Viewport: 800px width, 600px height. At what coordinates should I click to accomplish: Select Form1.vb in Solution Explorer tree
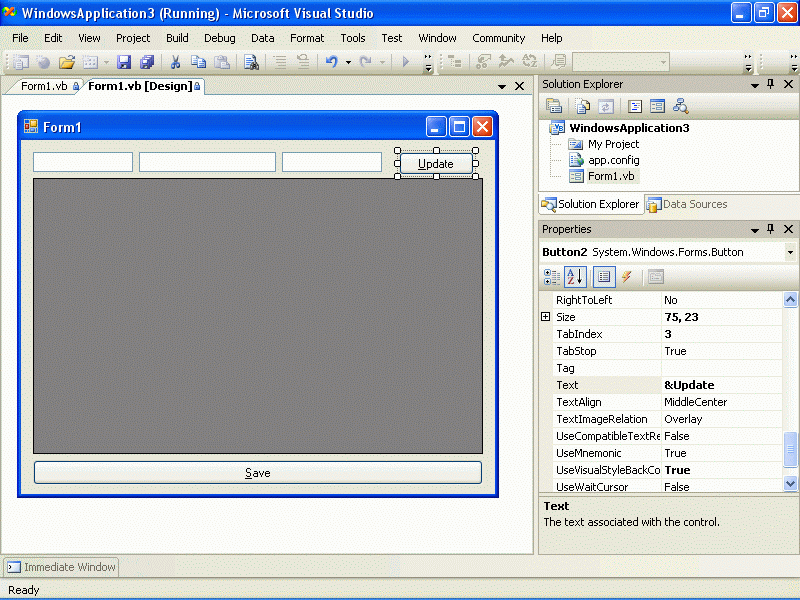(x=611, y=176)
